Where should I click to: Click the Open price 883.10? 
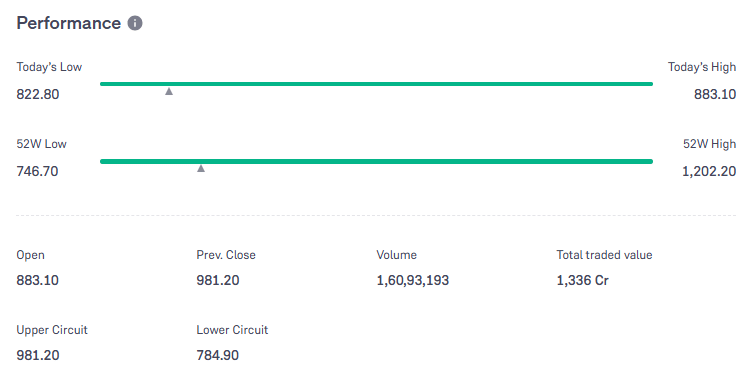click(x=38, y=280)
